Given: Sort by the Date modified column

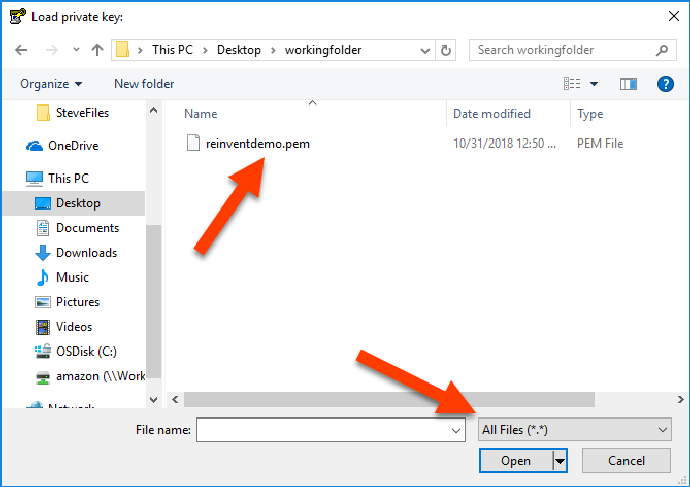Looking at the screenshot, I should (492, 114).
